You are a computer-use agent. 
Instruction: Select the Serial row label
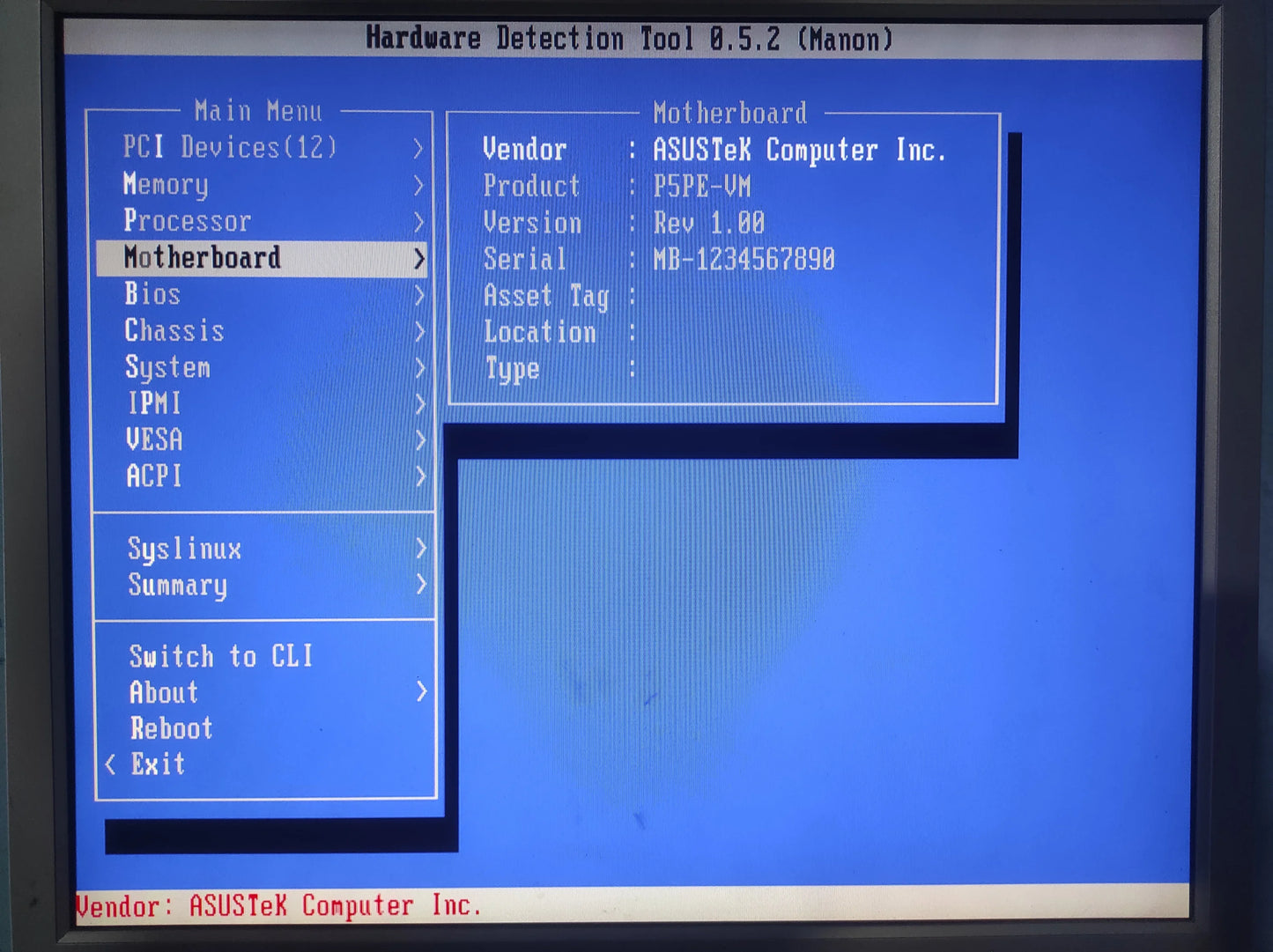coord(525,259)
